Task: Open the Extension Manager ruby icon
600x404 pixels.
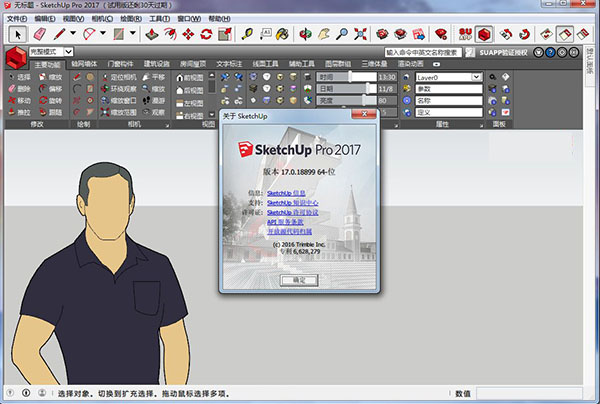Action: point(441,34)
